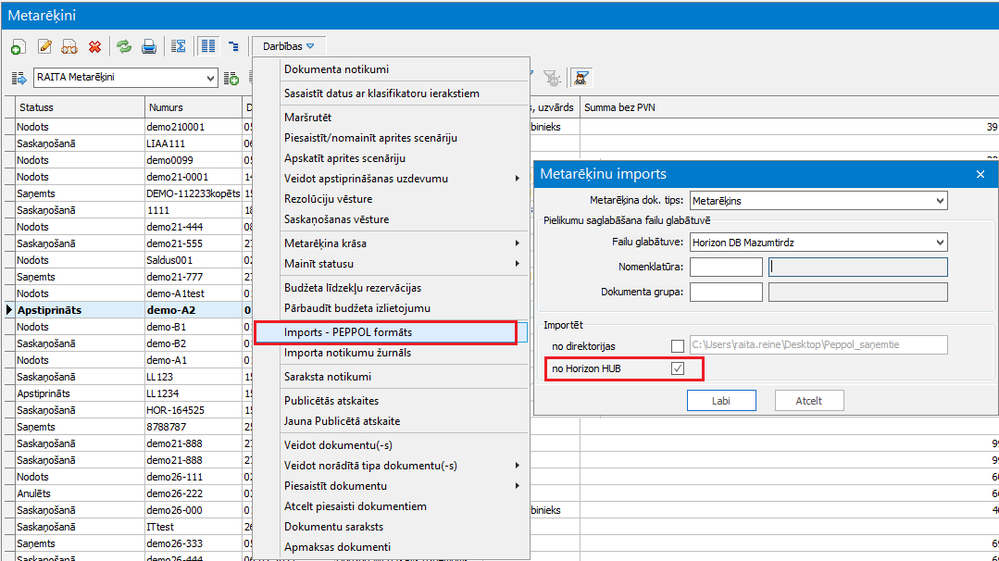Tick the no direktorijas checkbox

(x=677, y=346)
